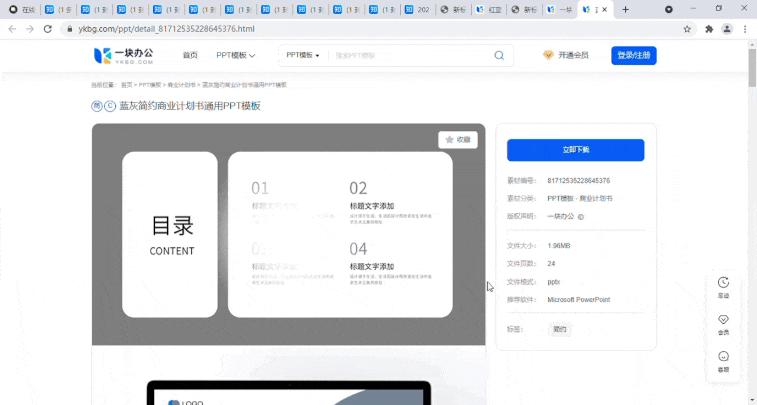Close the active tab with its X
Screen dimensions: 757x405
click(x=604, y=9)
